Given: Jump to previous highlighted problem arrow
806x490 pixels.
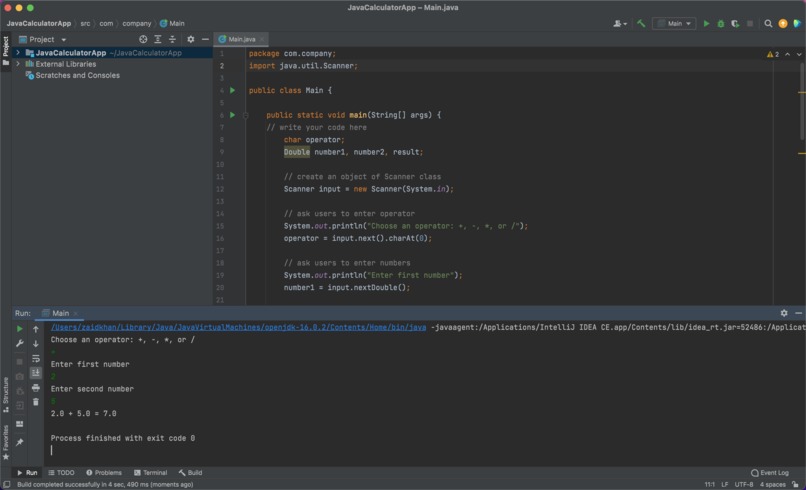Looking at the screenshot, I should (x=787, y=54).
